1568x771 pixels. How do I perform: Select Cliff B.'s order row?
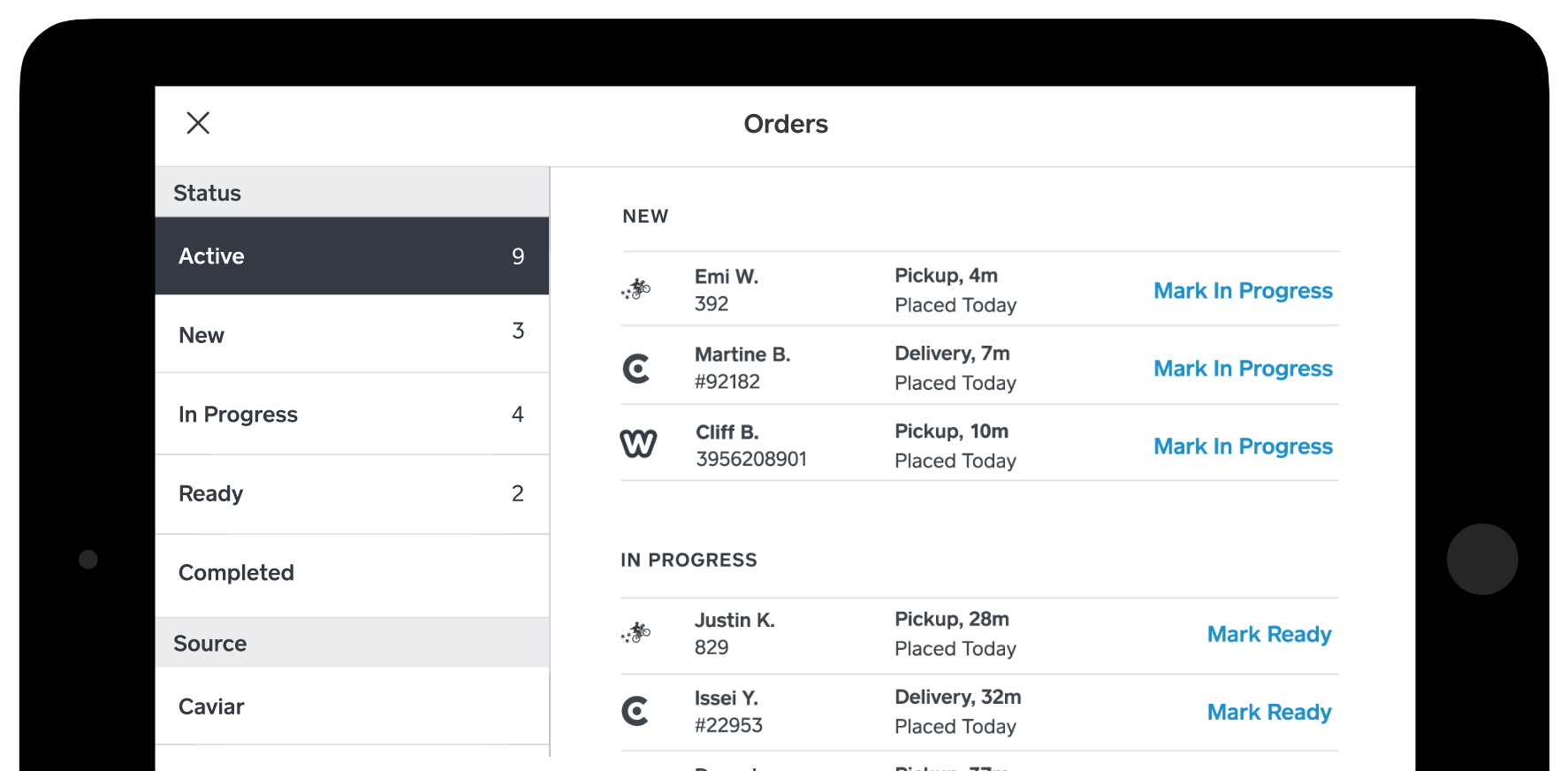795,445
